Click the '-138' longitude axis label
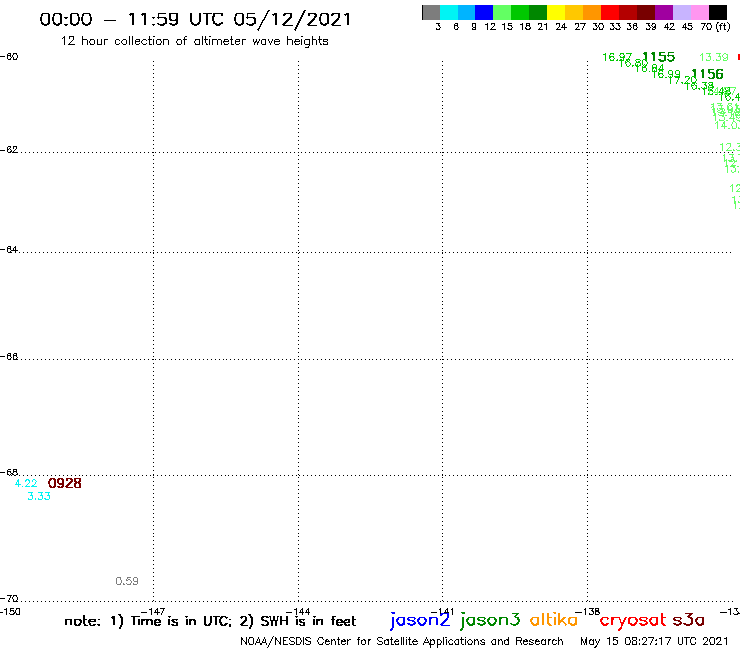Image resolution: width=740 pixels, height=650 pixels. tap(588, 612)
